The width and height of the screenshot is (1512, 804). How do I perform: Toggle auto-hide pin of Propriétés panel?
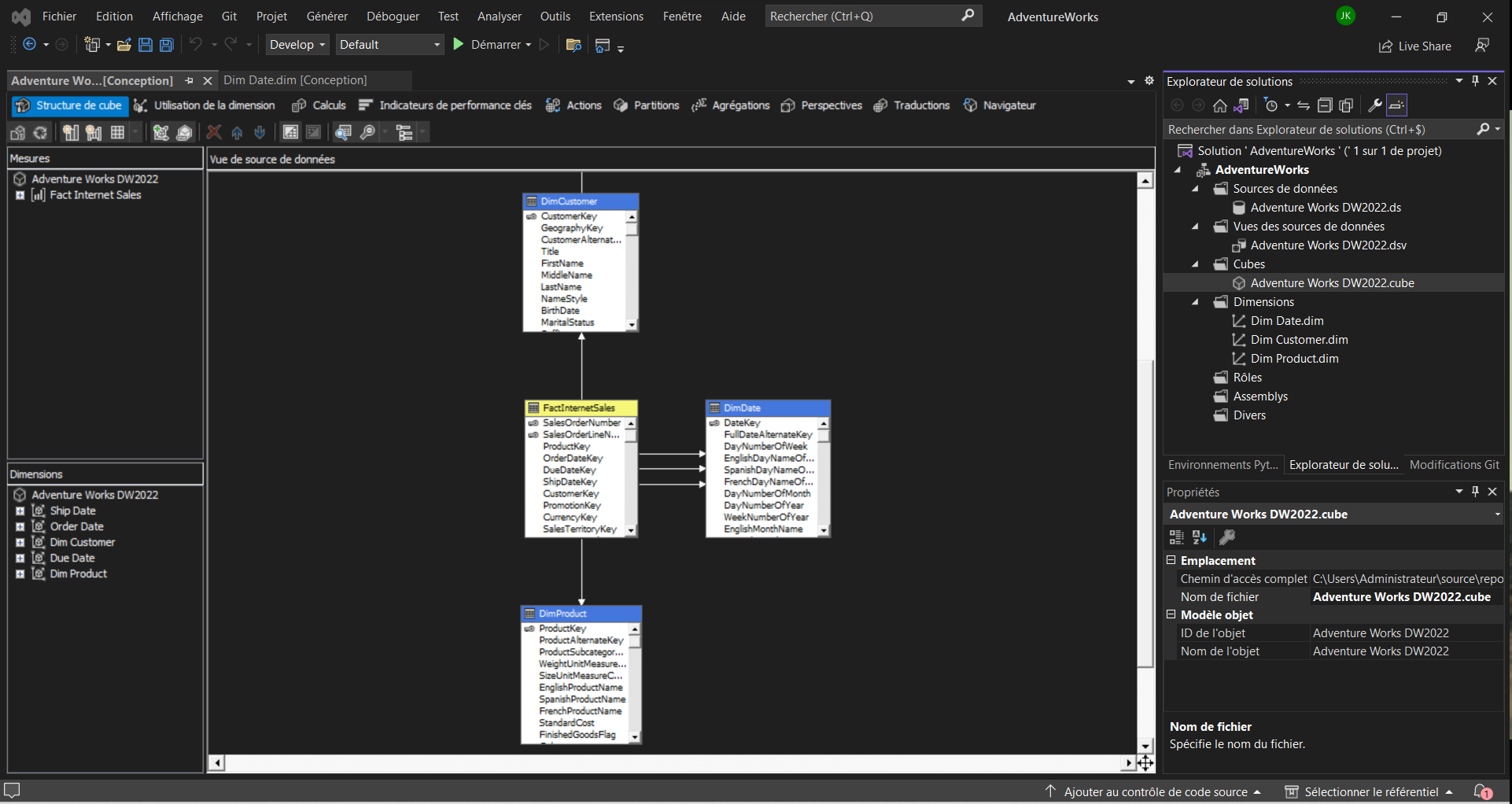click(x=1476, y=492)
